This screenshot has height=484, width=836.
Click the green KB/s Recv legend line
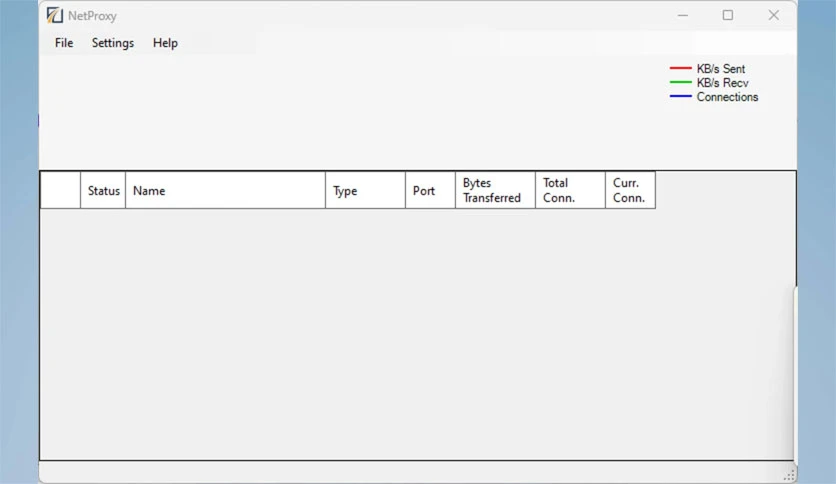[680, 82]
